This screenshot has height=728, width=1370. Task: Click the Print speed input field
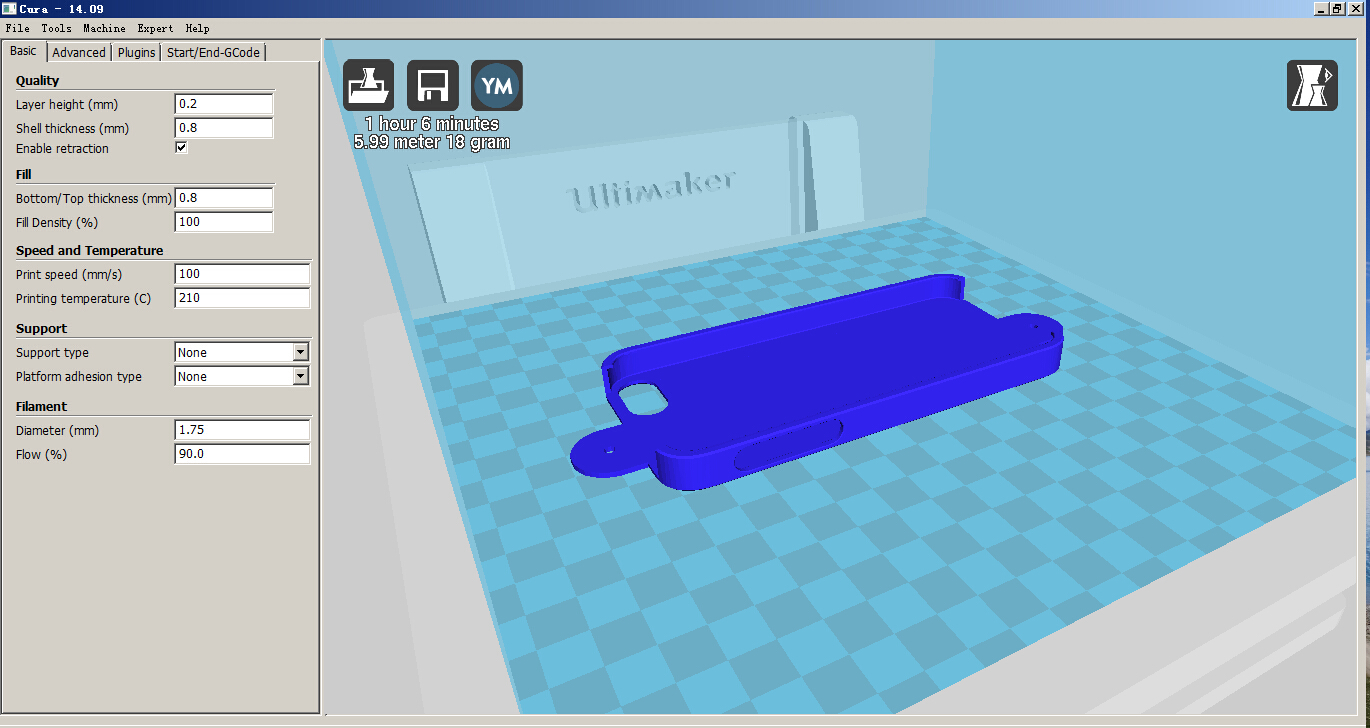point(242,274)
